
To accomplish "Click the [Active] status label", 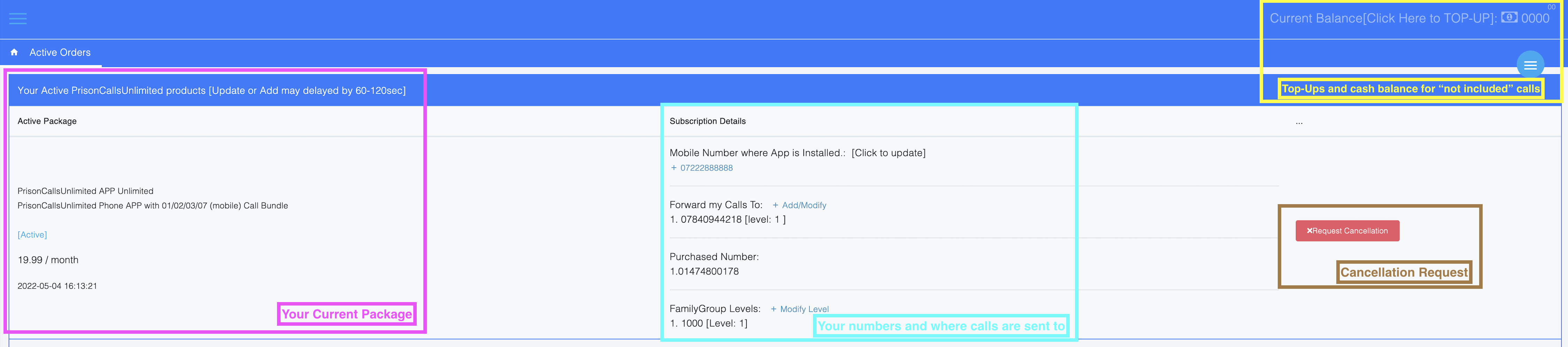I will 32,235.
